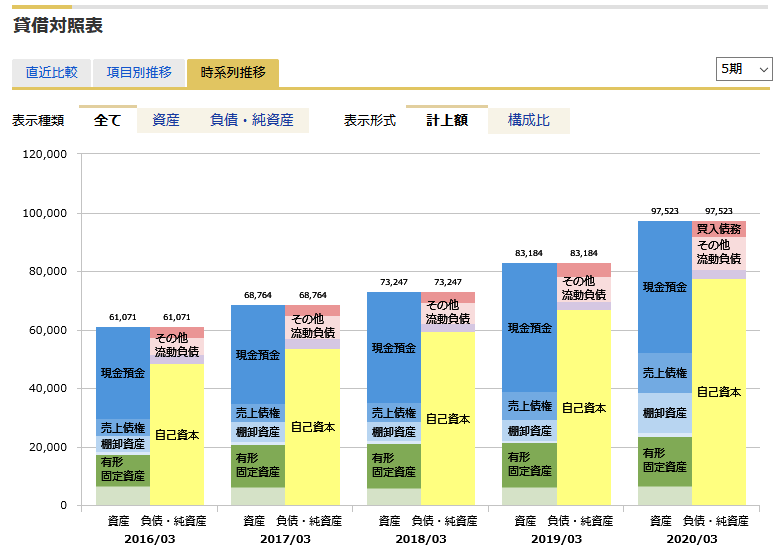Select the 時系列推移 tab
The image size is (778, 551).
coord(233,73)
